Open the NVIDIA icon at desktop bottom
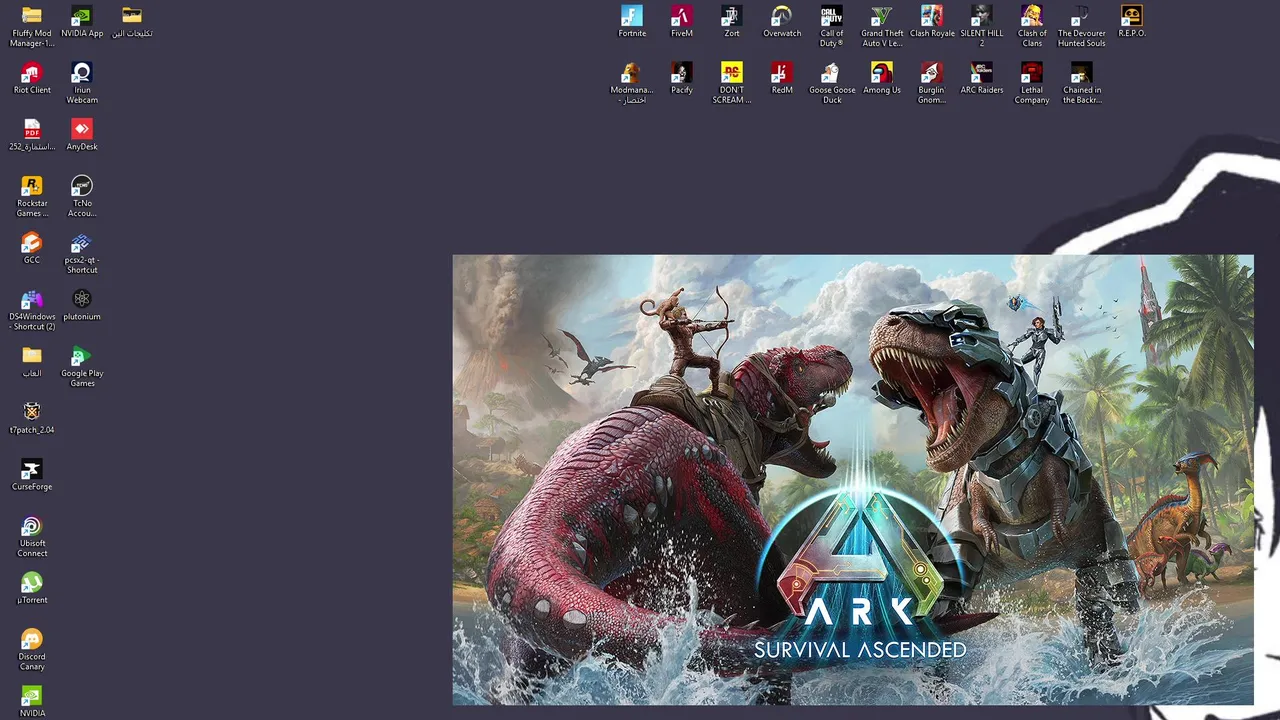Viewport: 1280px width, 720px height. tap(32, 696)
